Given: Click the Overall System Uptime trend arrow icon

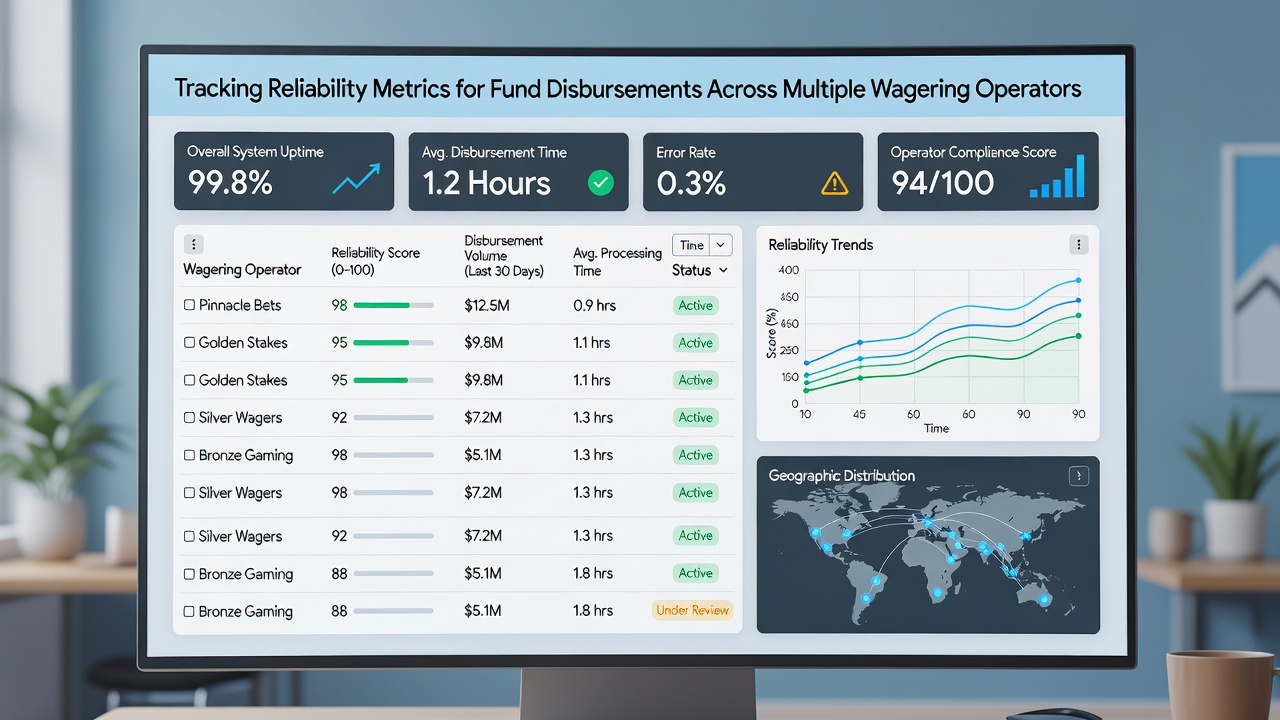Looking at the screenshot, I should coord(354,181).
